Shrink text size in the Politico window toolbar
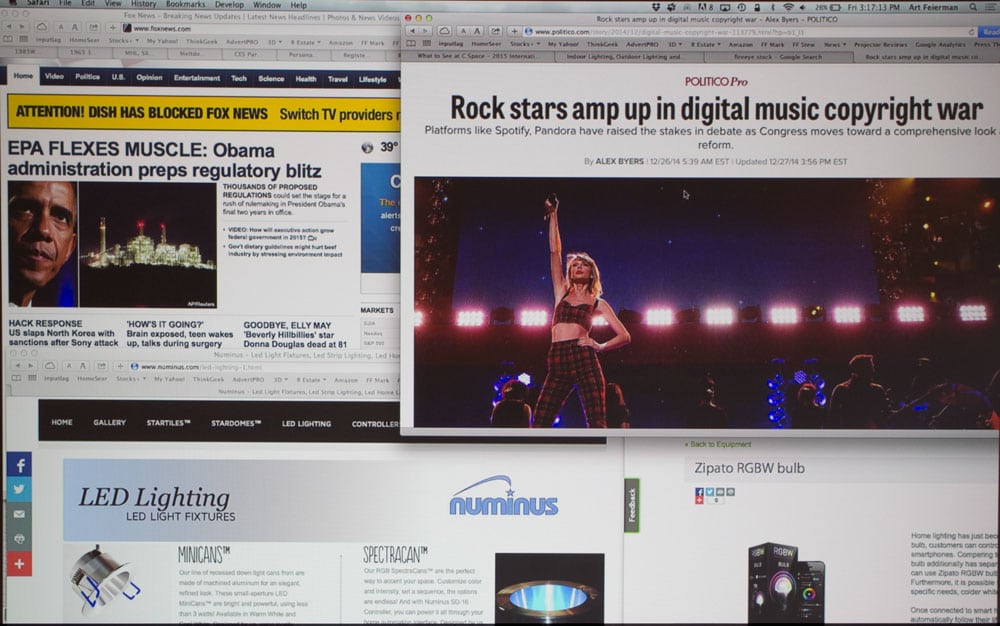Image resolution: width=1000 pixels, height=626 pixels. [x=463, y=31]
